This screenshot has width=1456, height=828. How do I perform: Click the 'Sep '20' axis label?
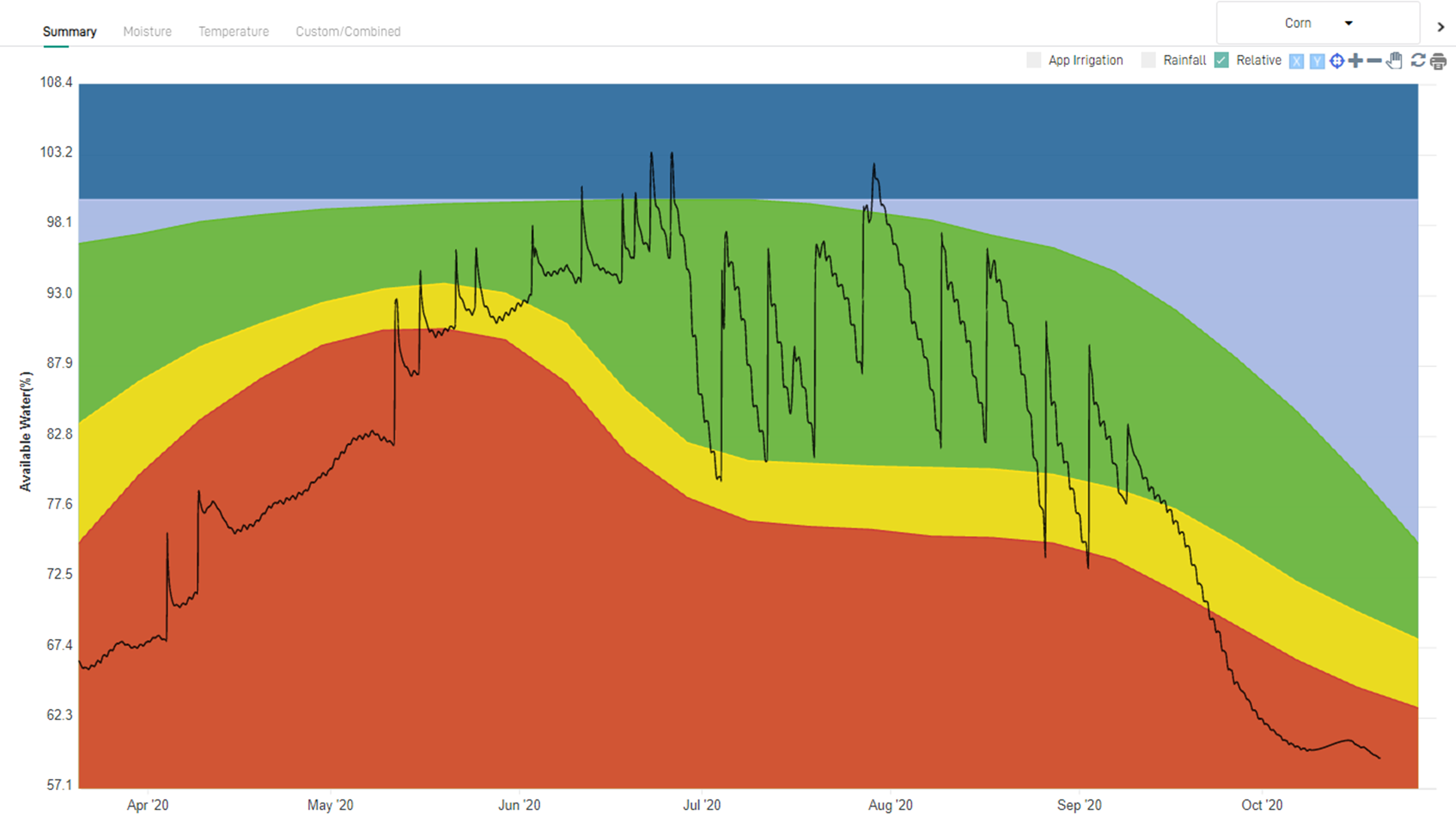coord(1079,805)
